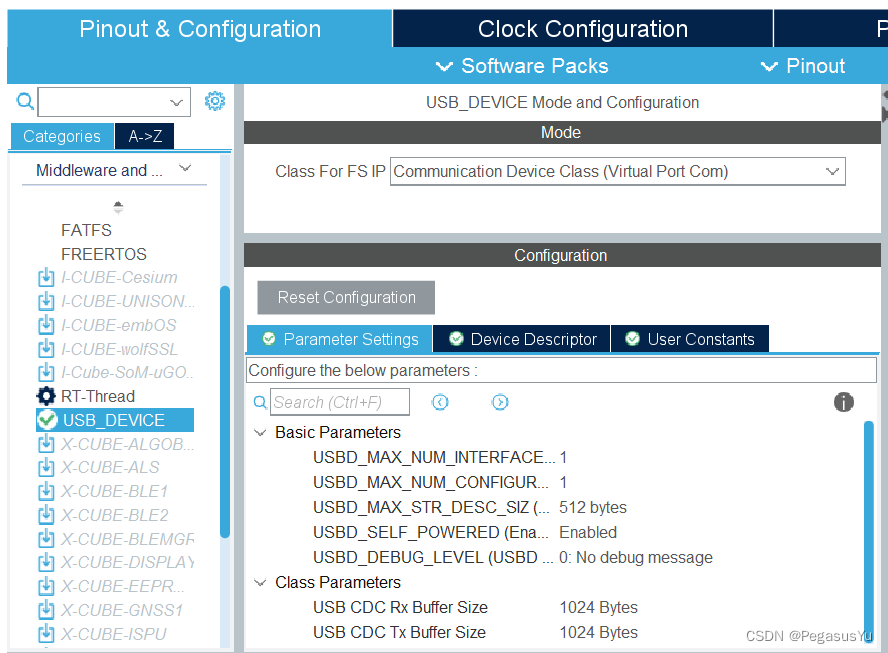
Task: Click the categories panel vertical scrollbar
Action: [225, 412]
